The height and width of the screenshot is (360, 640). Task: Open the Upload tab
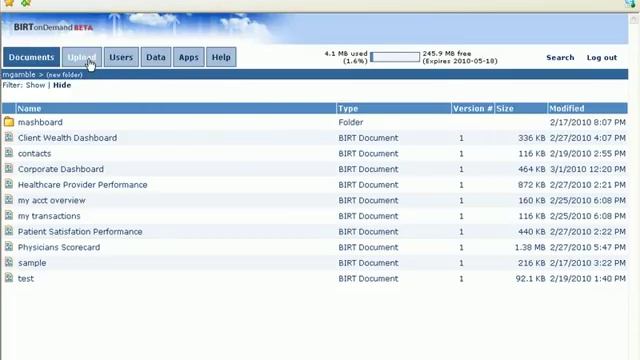(82, 57)
